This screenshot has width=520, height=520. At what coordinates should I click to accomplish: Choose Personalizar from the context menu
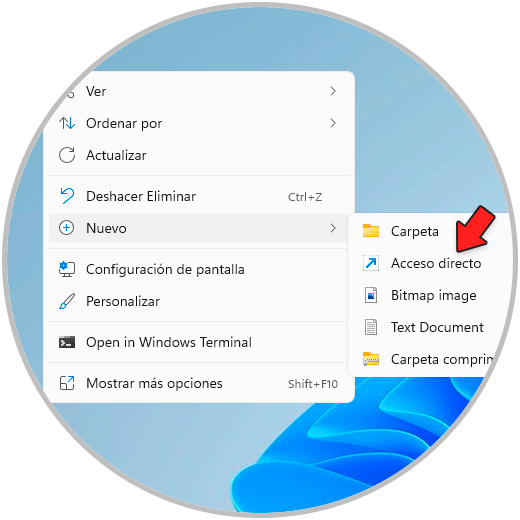click(x=198, y=301)
